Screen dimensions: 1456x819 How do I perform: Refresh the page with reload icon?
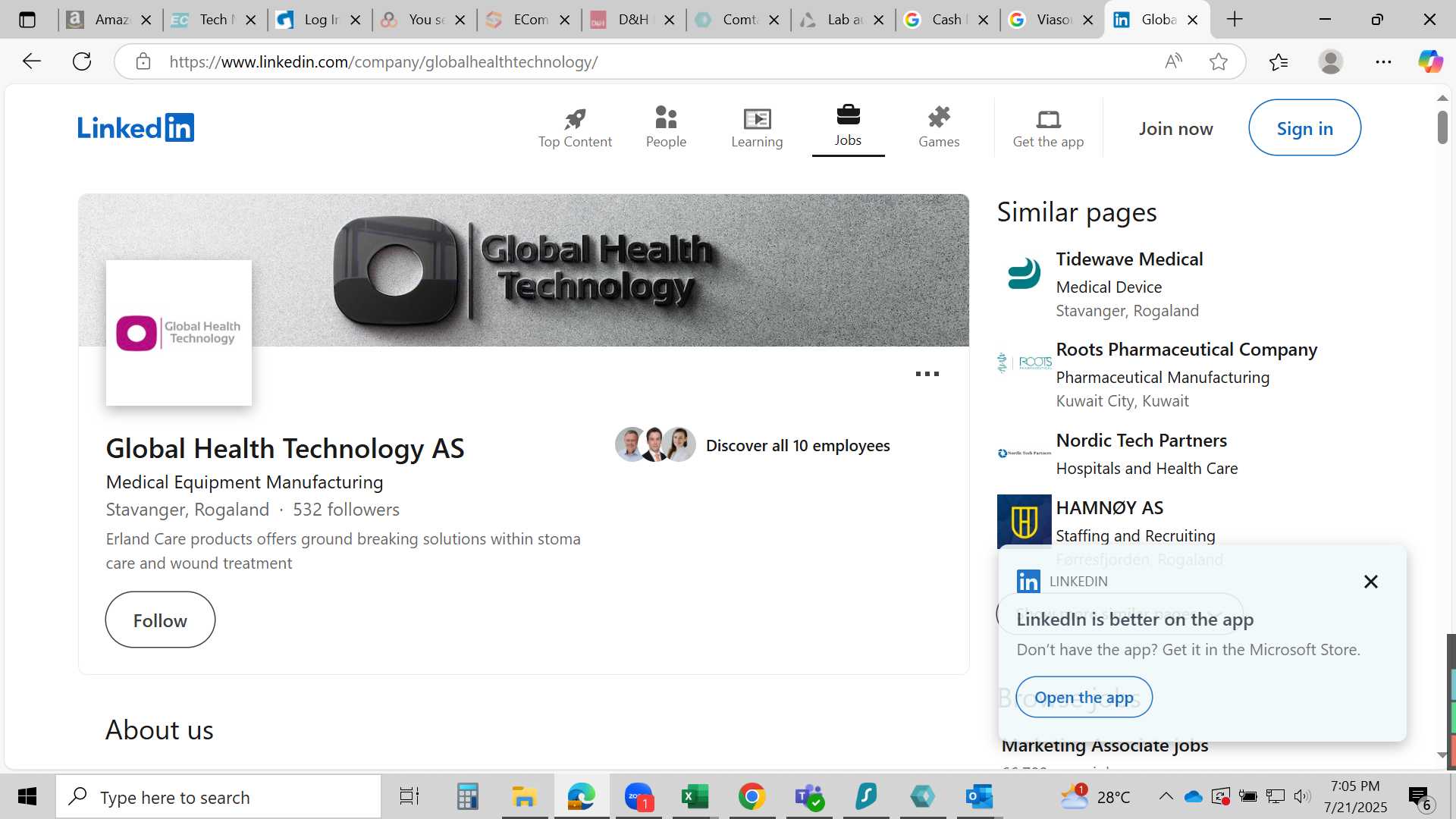tap(82, 61)
